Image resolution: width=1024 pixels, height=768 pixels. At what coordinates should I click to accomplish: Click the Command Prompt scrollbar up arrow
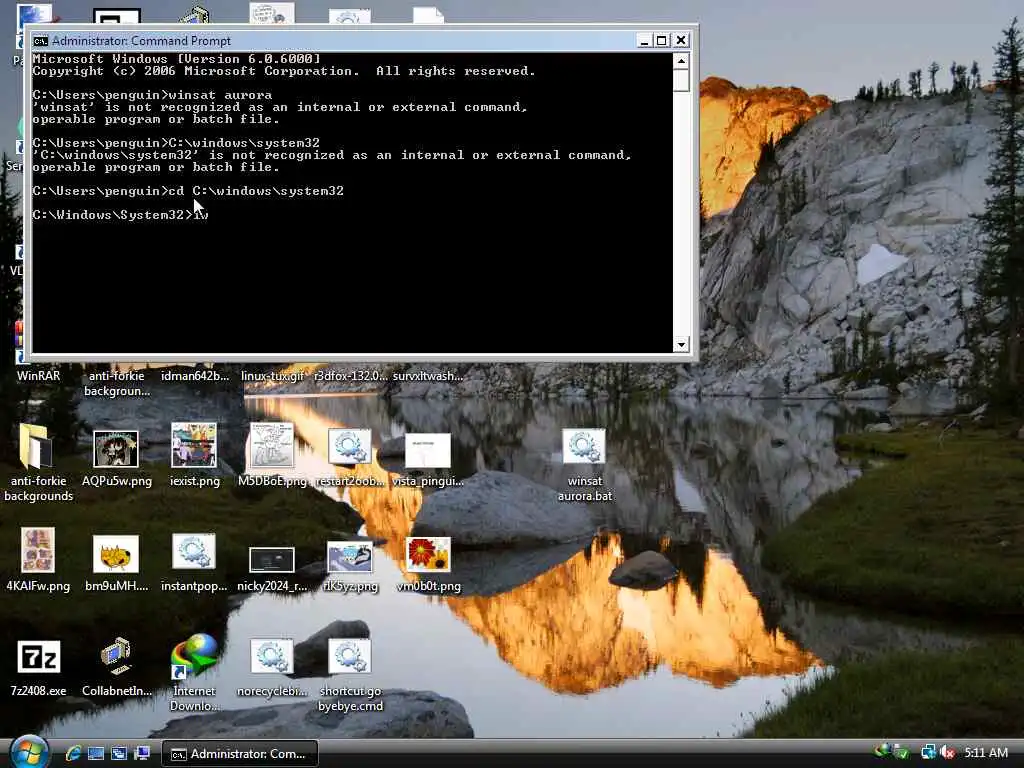coord(681,61)
